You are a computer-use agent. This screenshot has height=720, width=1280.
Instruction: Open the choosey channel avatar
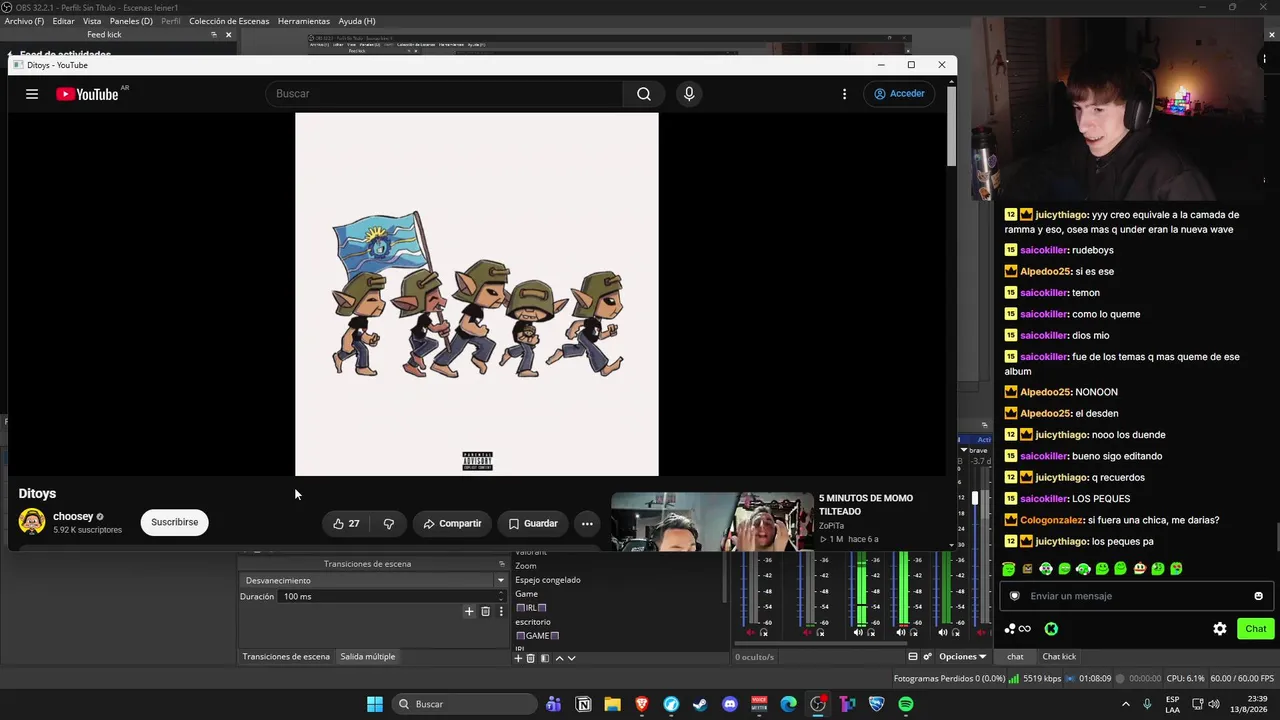pos(32,521)
